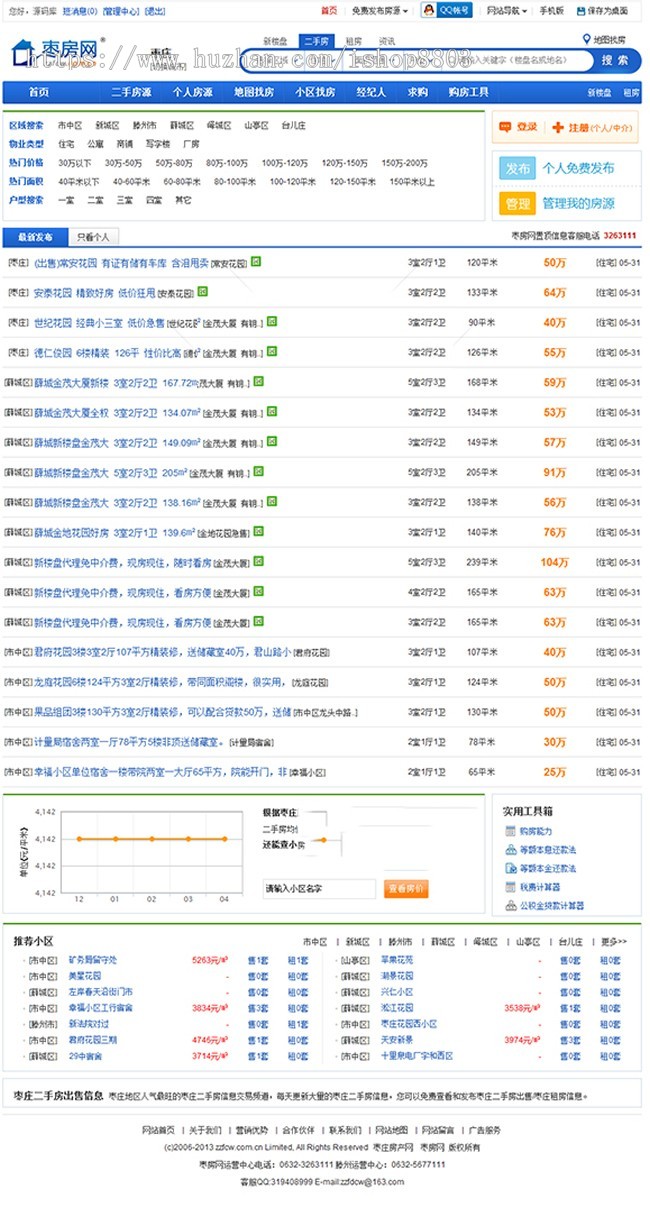Open 二手房源 in the navigation bar
The image size is (650, 1208).
(x=131, y=92)
